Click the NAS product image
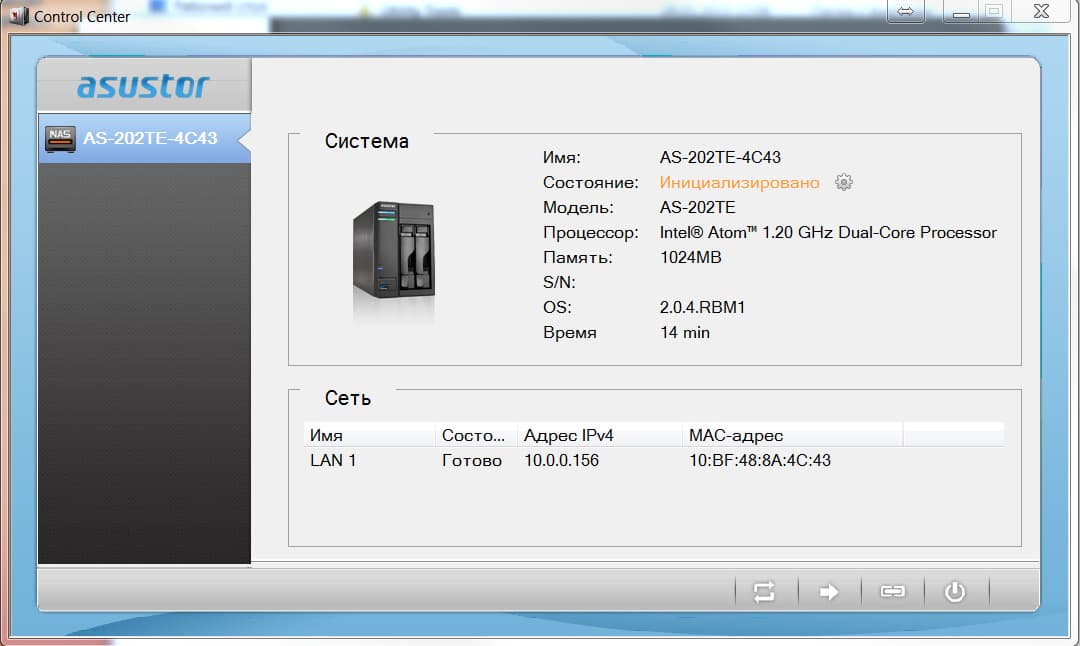Screen dimensions: 1080x646 tap(394, 249)
